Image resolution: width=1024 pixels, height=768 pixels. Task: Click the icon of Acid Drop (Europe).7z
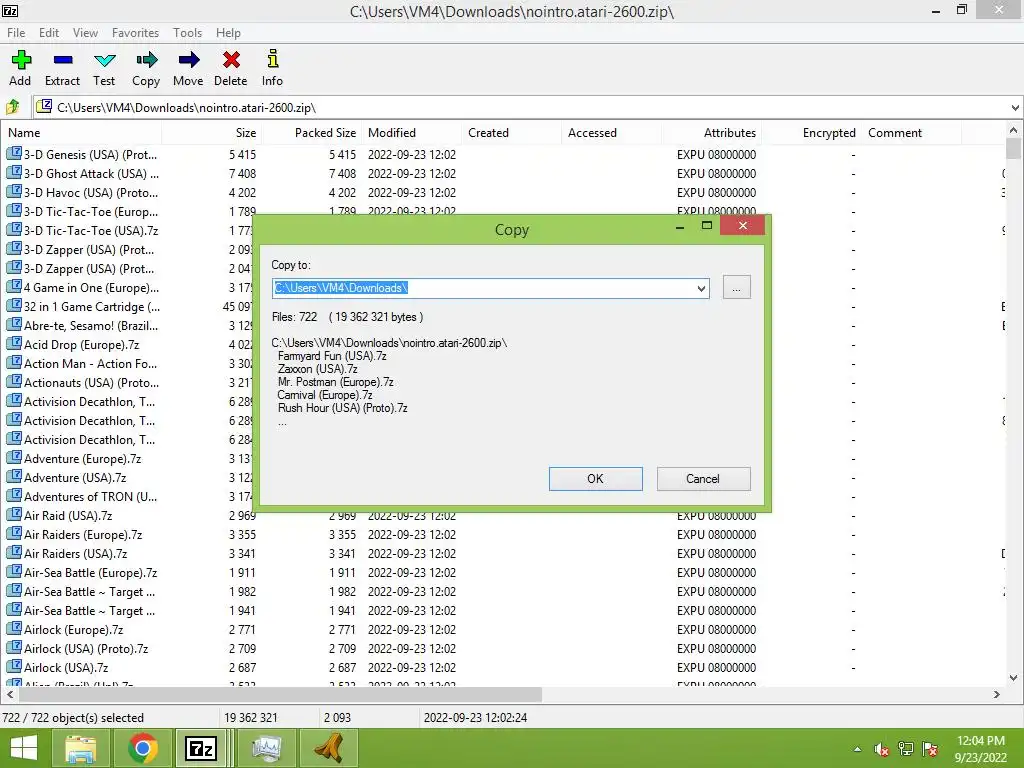click(x=14, y=344)
